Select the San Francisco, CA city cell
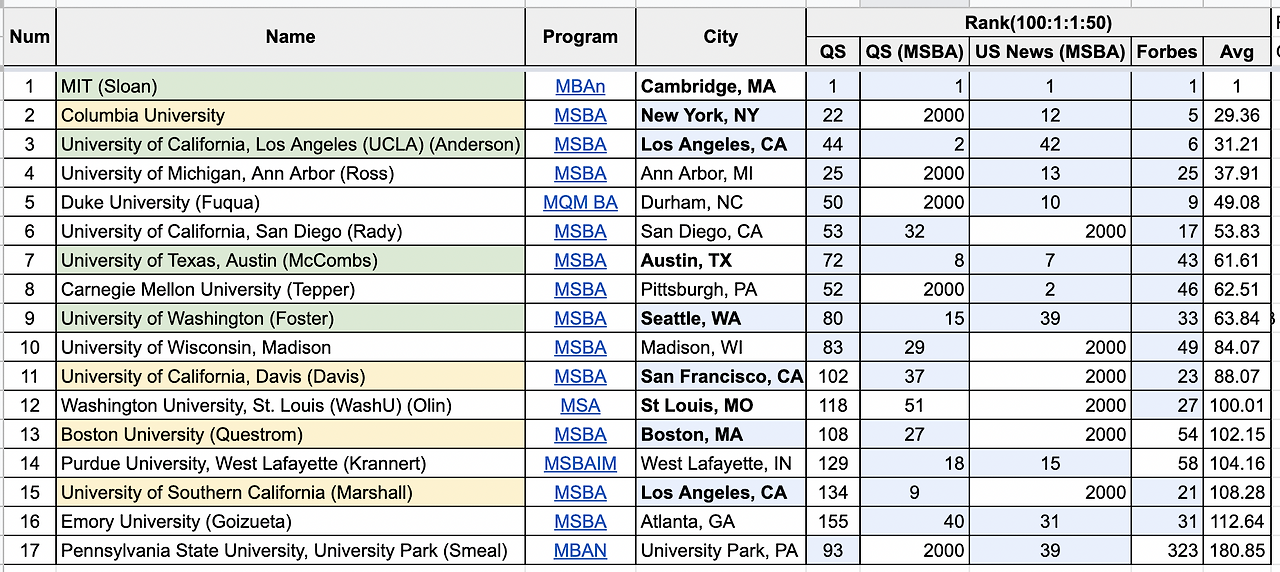The image size is (1280, 572). click(x=720, y=376)
